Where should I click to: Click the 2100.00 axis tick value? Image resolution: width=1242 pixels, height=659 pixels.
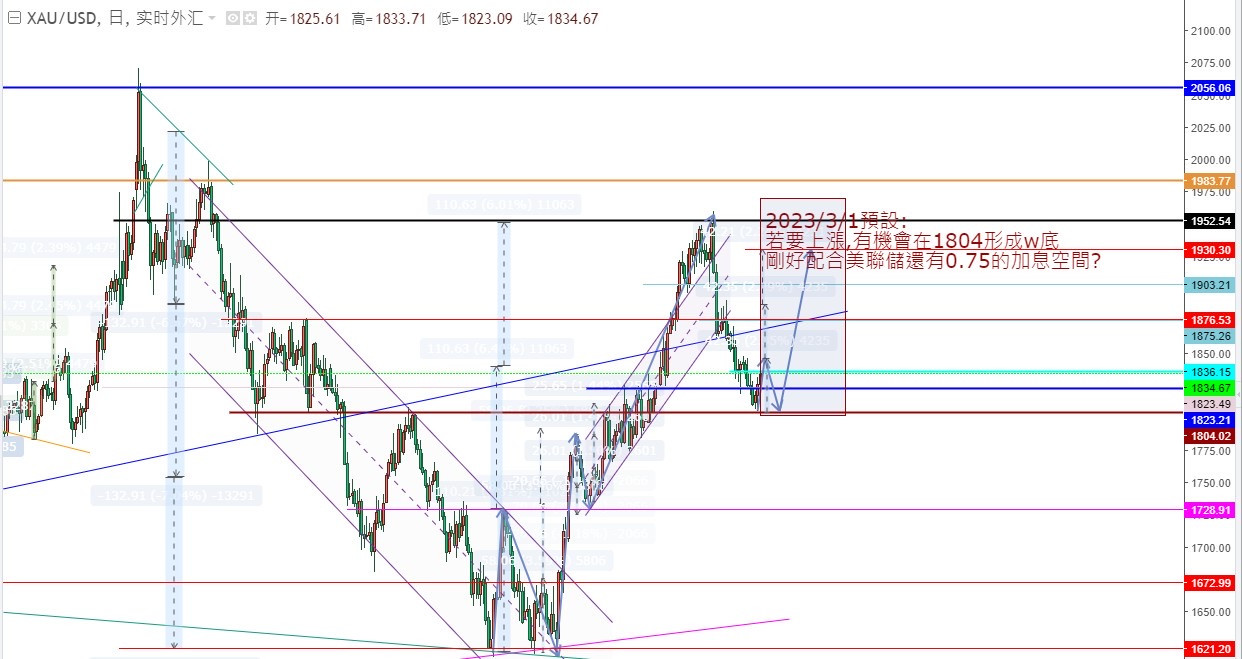coord(1211,31)
